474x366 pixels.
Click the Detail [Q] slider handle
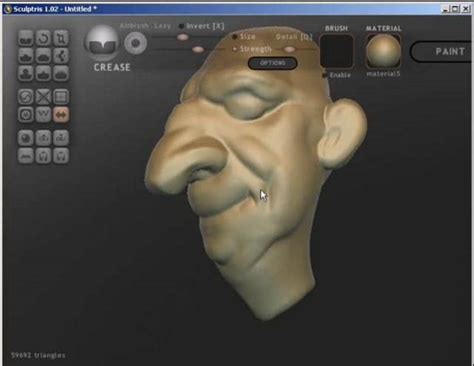[x=290, y=49]
